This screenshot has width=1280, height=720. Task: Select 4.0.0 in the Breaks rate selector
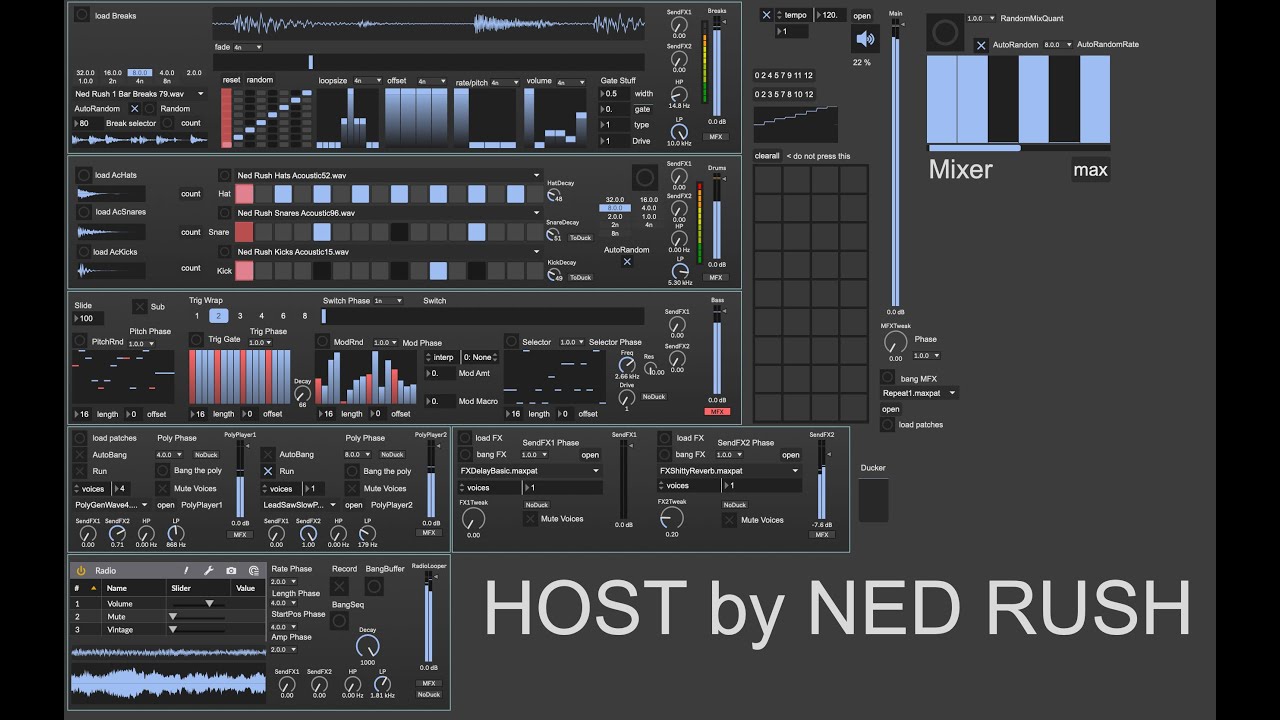click(x=167, y=72)
